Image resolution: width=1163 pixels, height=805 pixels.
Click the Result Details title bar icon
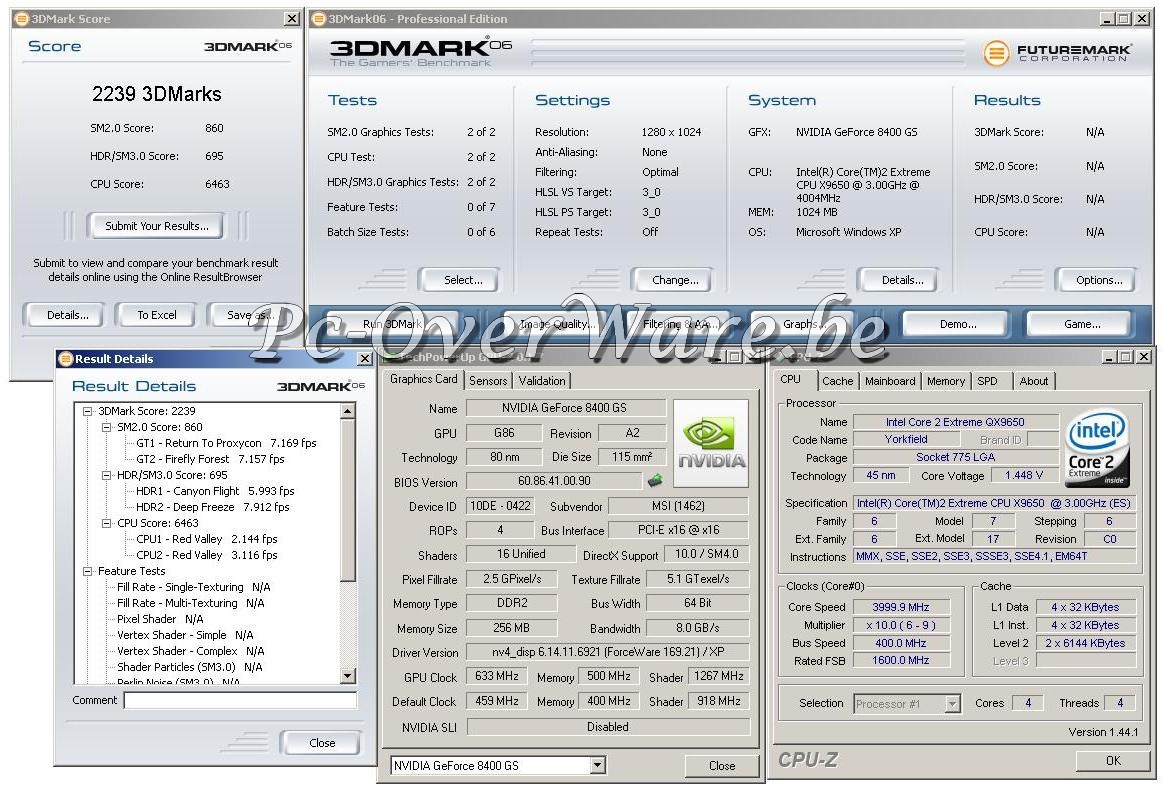65,359
